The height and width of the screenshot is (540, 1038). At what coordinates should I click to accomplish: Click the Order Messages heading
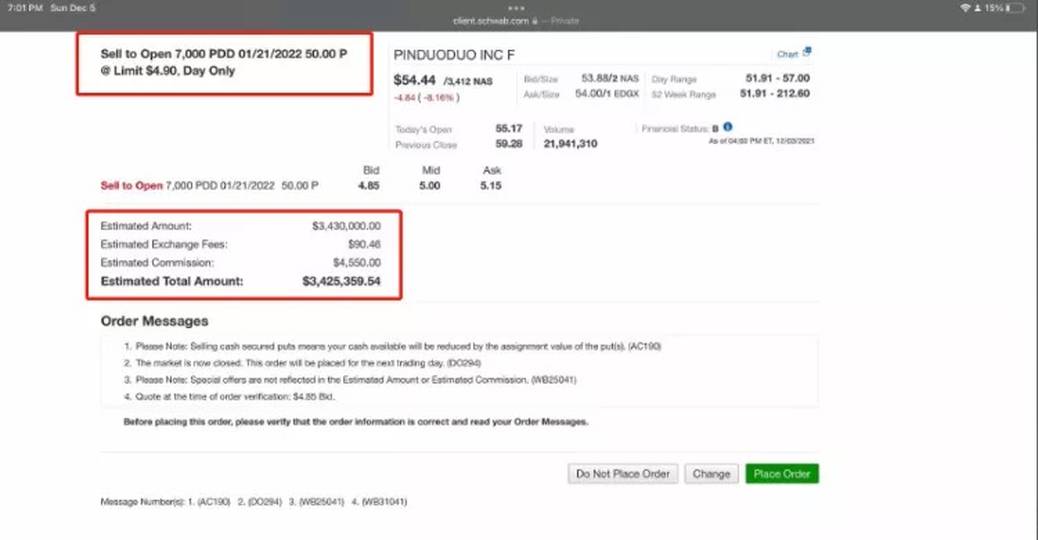[x=154, y=321]
